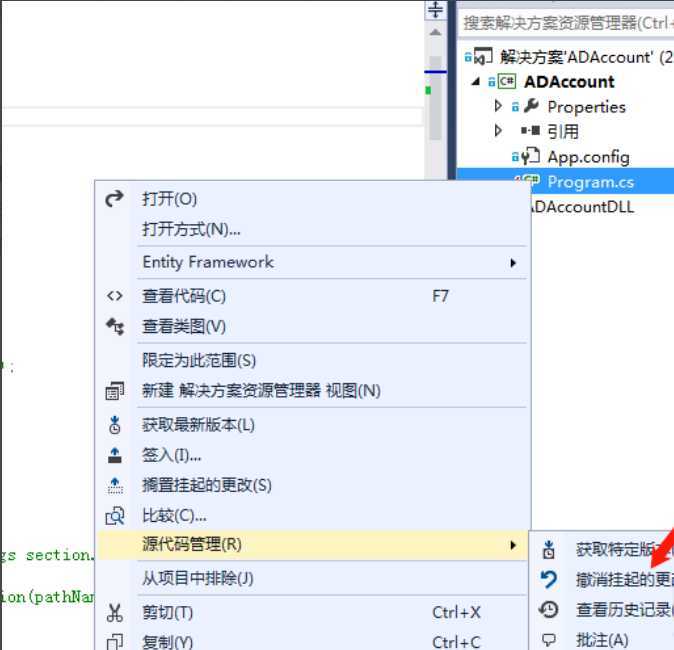The width and height of the screenshot is (674, 650).
Task: Select the Properties tree item label
Action: pyautogui.click(x=587, y=107)
